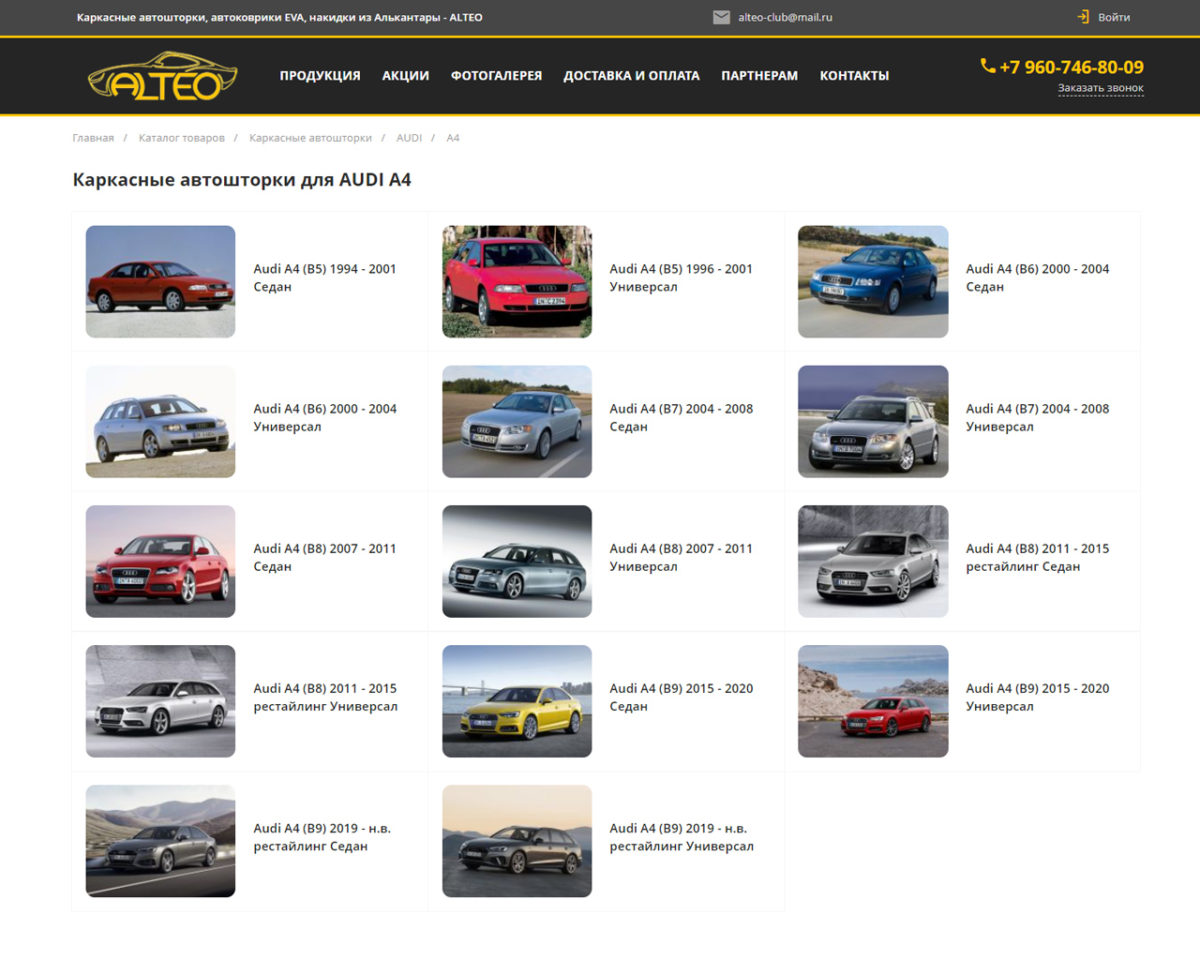Open the Продукция menu
The image size is (1200, 960).
(320, 76)
